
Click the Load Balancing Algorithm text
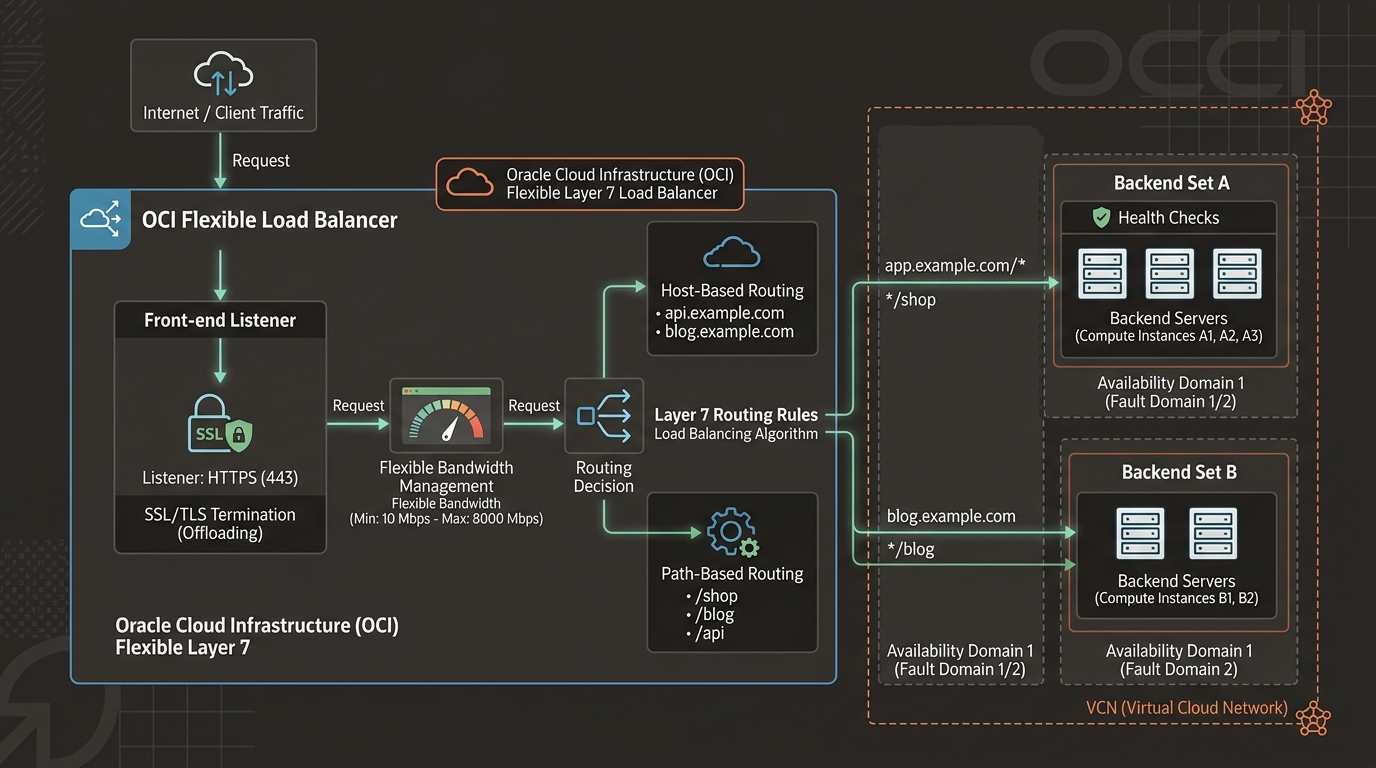736,434
